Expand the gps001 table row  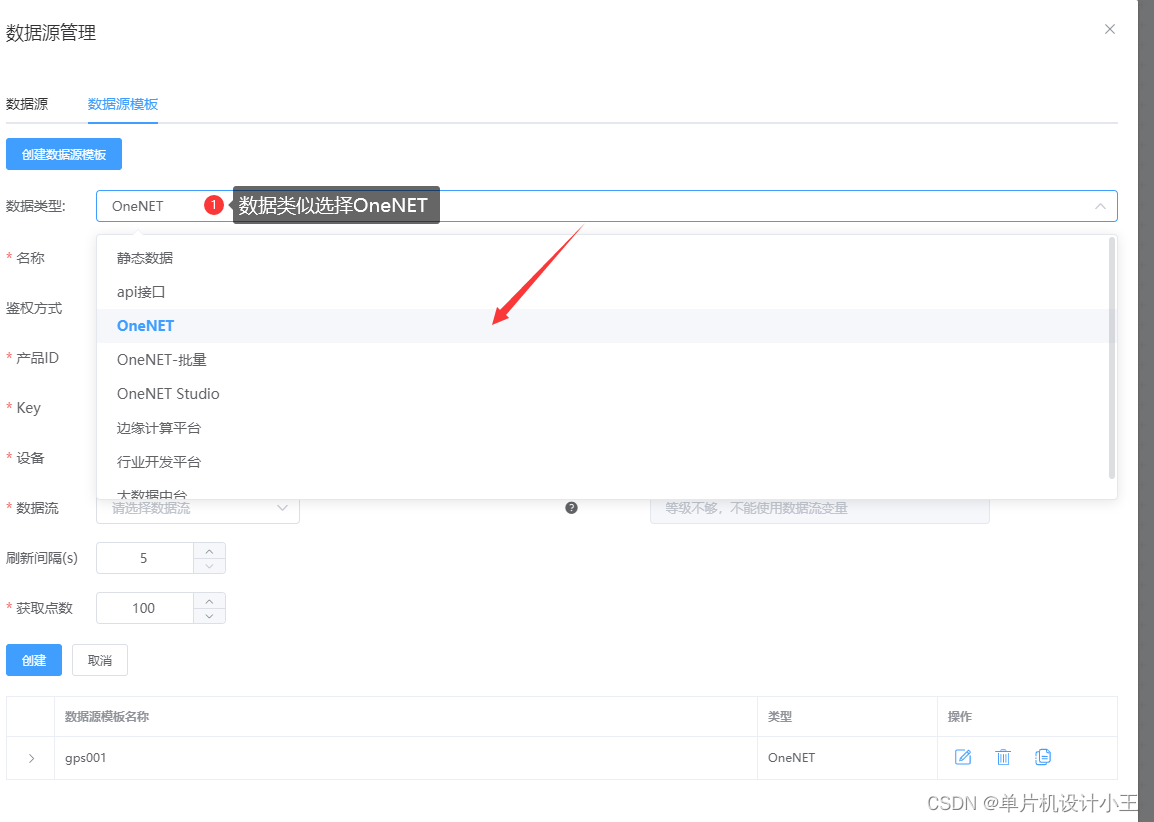31,758
